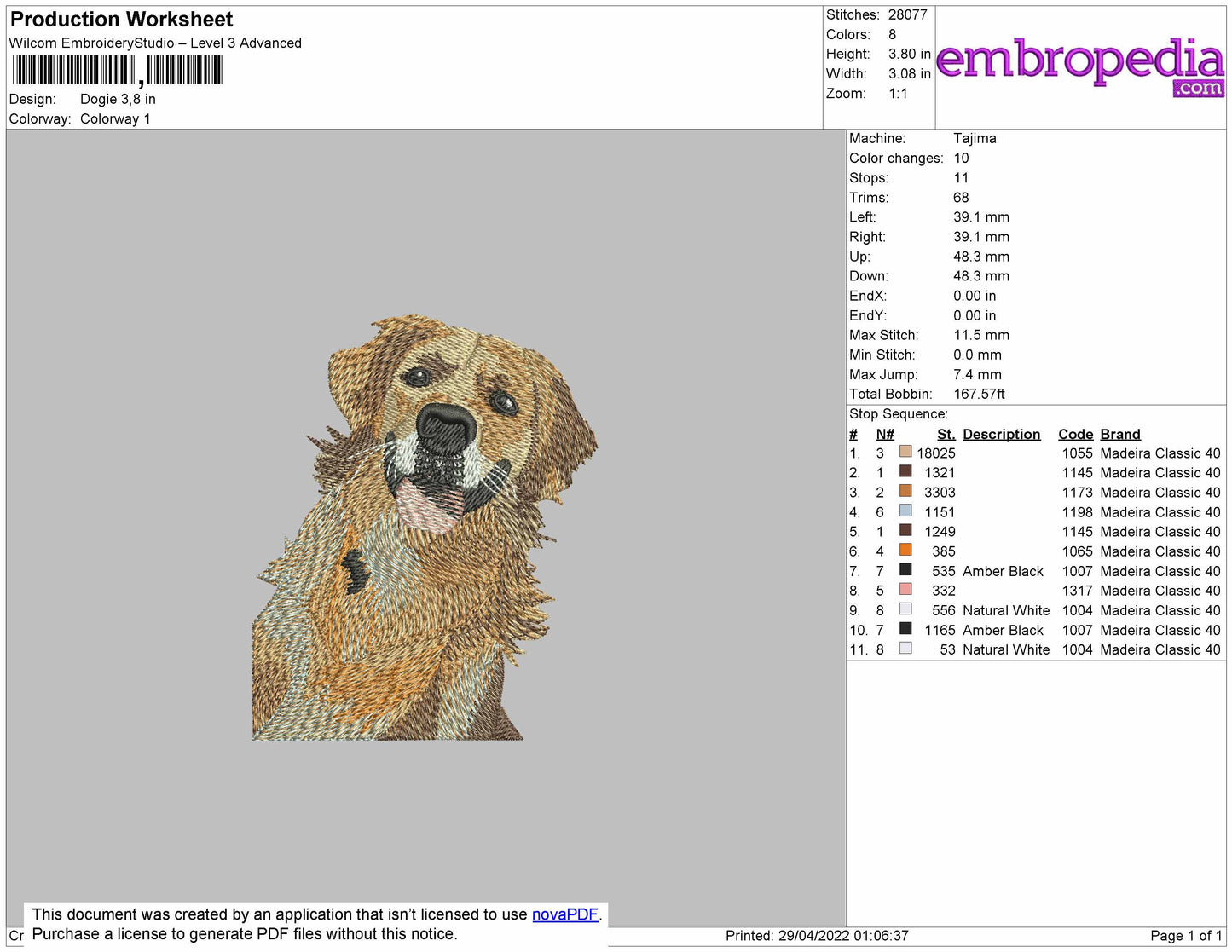Click 'Amber Black' description in stop 7

click(1003, 571)
